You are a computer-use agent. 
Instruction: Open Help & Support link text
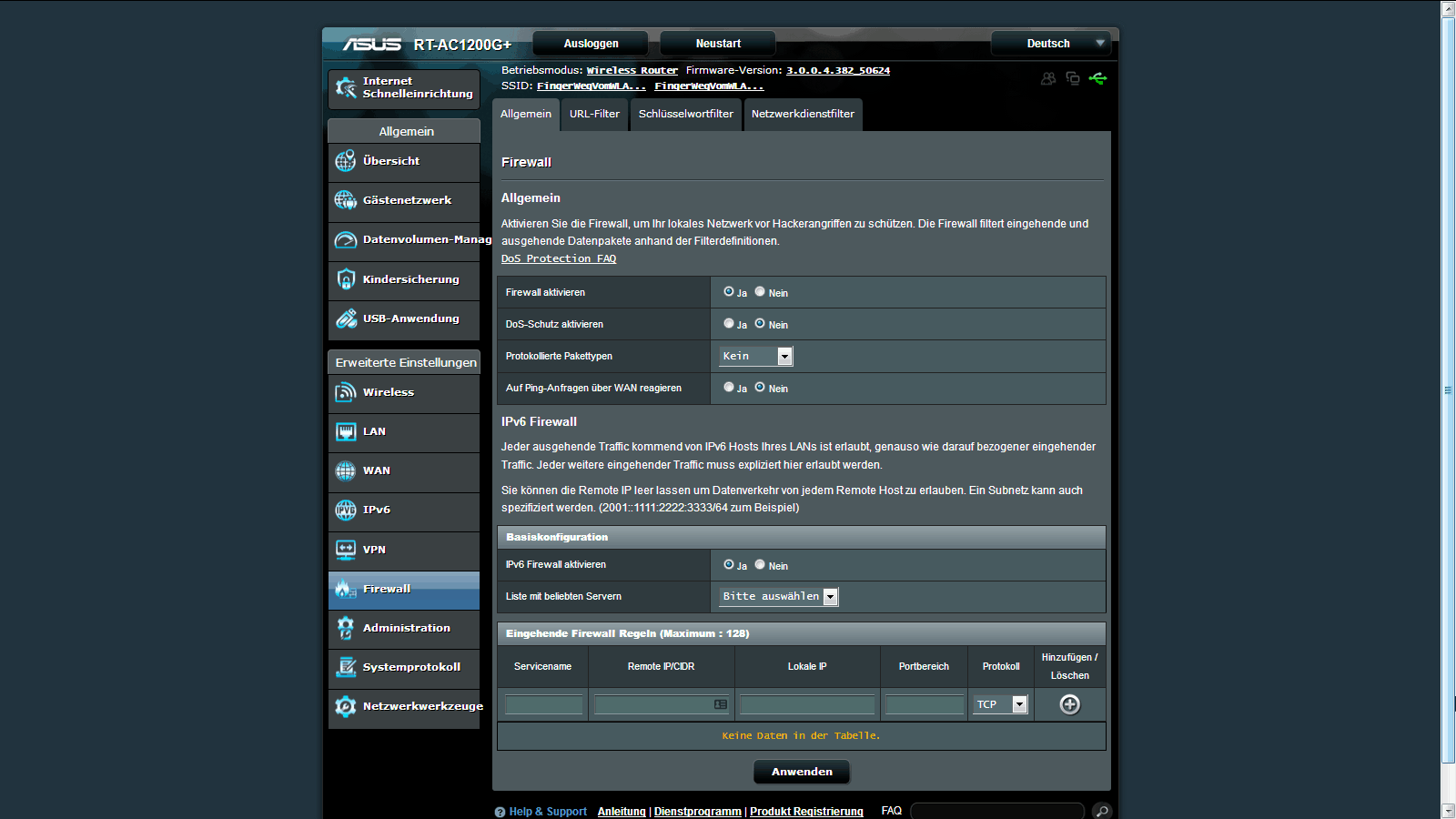(548, 812)
